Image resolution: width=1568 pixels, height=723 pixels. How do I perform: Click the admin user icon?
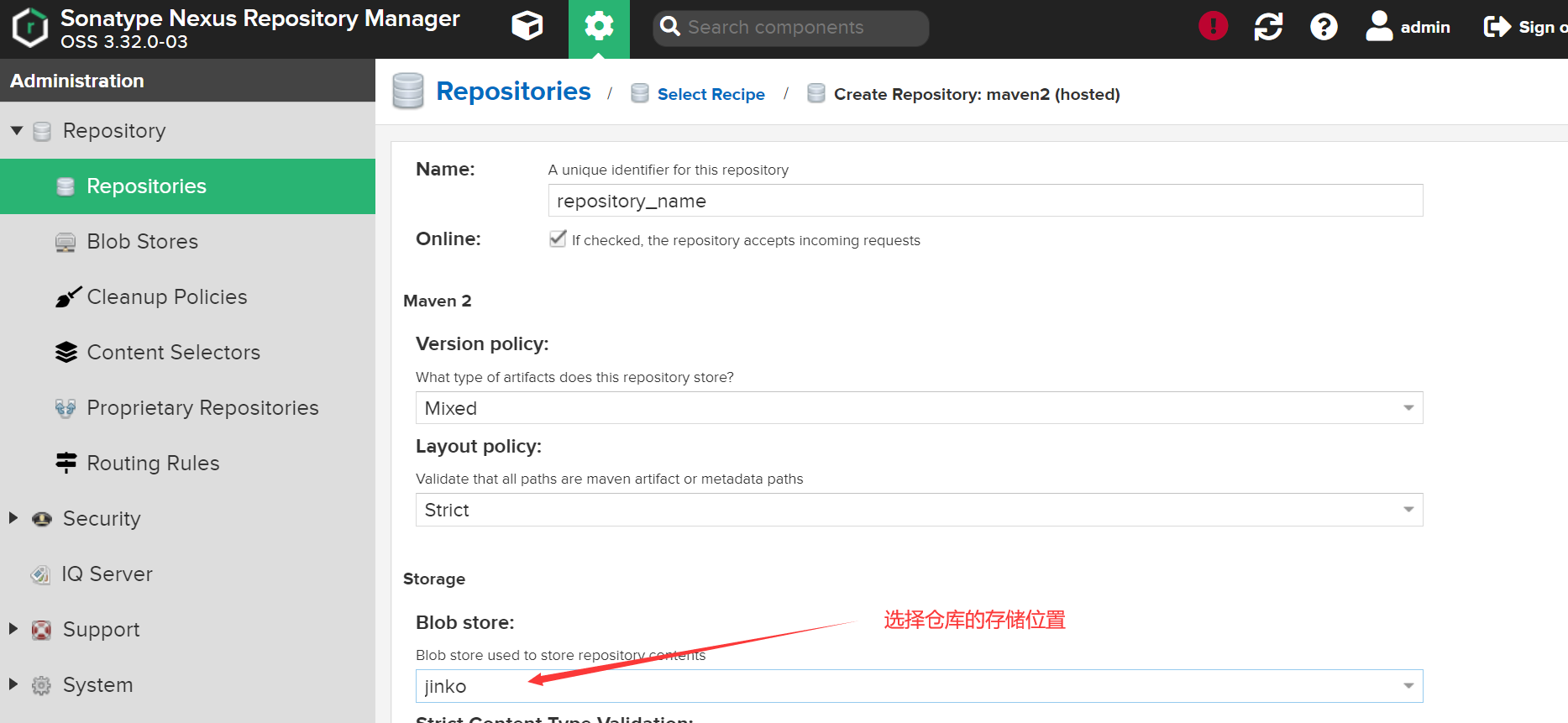tap(1379, 26)
